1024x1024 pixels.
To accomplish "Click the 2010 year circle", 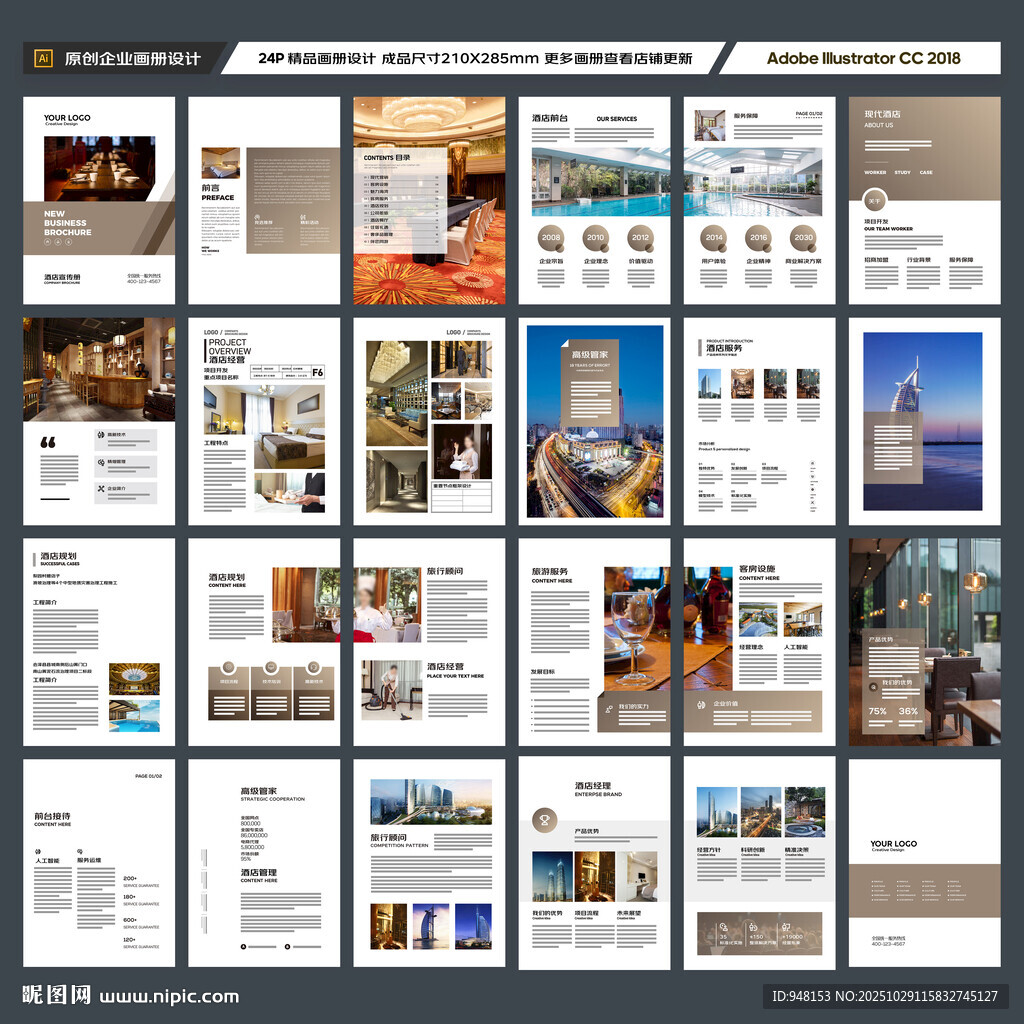I will (x=596, y=238).
